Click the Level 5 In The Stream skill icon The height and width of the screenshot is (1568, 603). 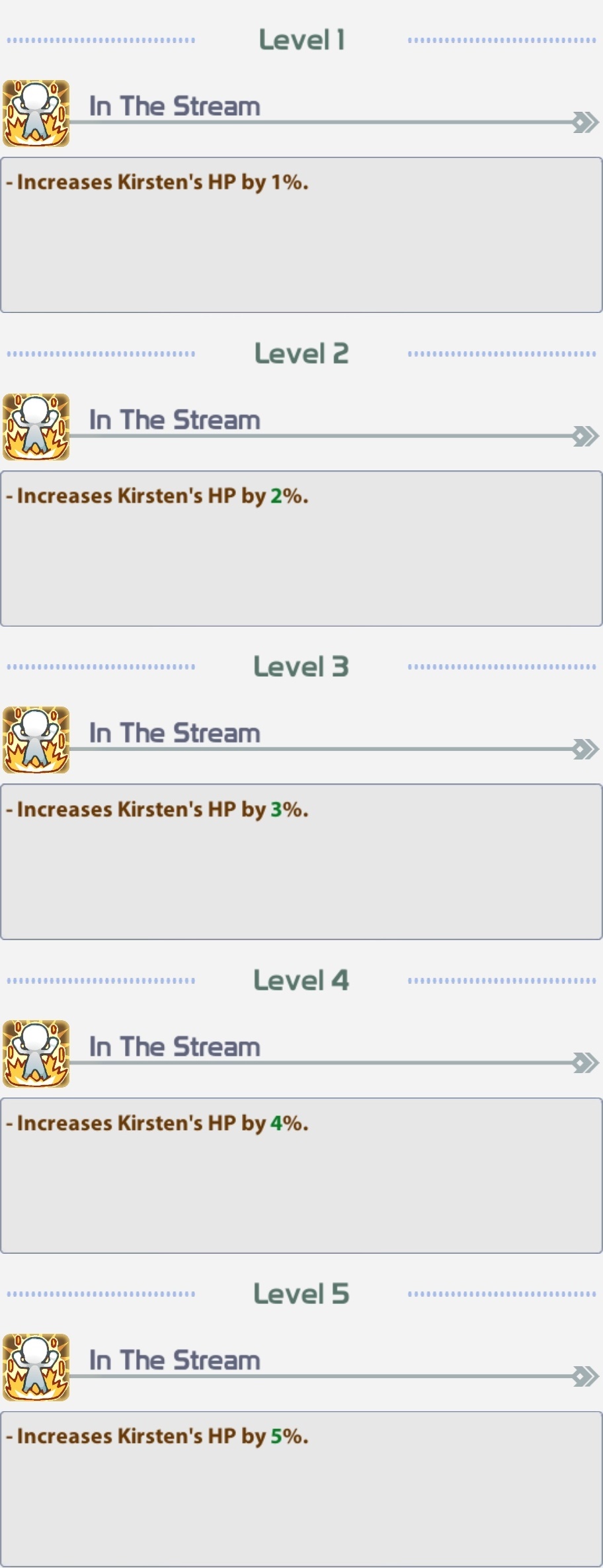point(36,1368)
